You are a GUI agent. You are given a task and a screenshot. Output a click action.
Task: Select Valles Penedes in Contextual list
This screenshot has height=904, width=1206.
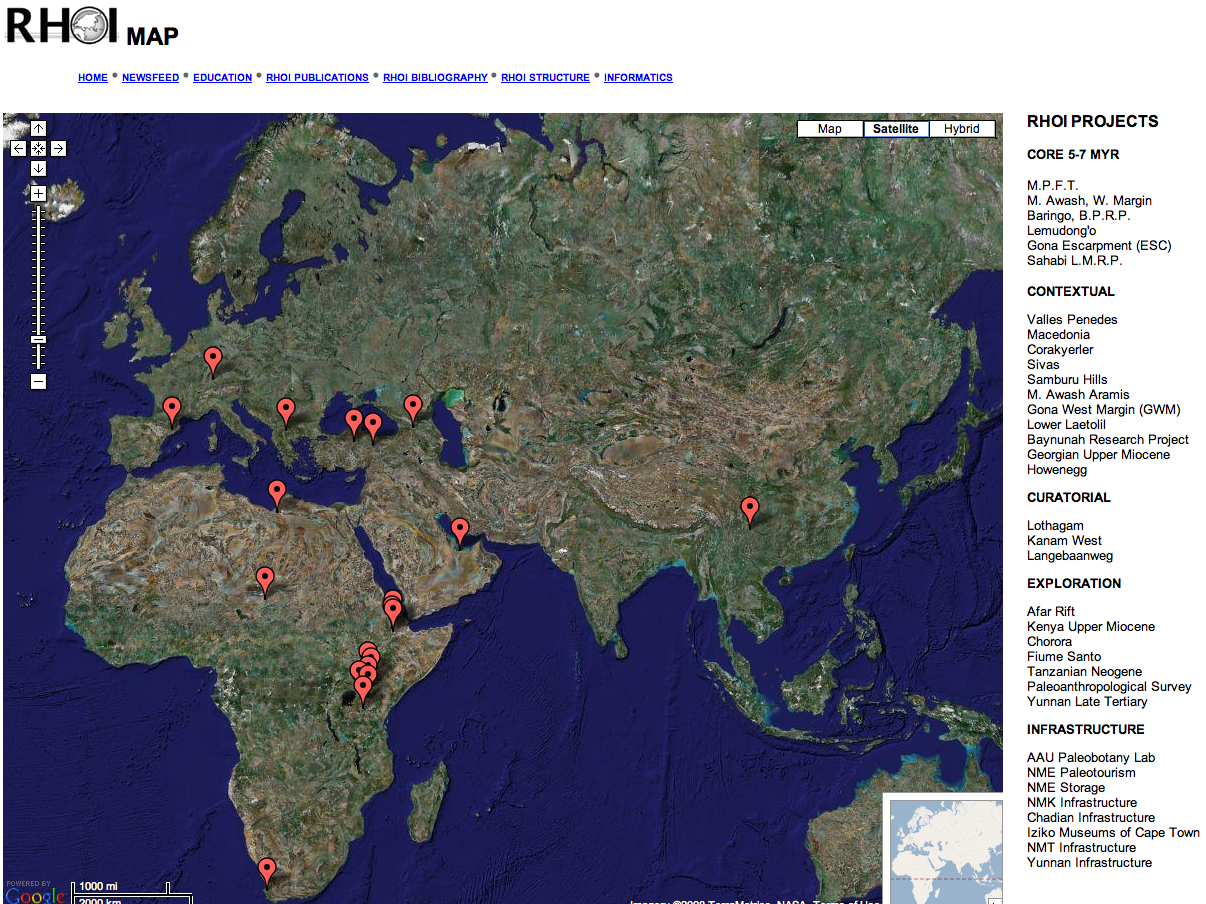(1072, 320)
